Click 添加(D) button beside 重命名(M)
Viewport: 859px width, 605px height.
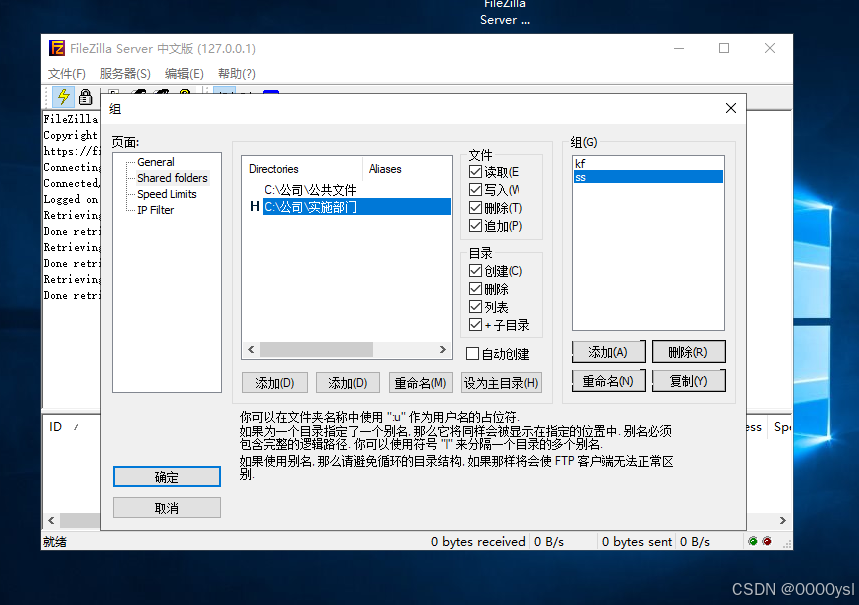pyautogui.click(x=347, y=383)
